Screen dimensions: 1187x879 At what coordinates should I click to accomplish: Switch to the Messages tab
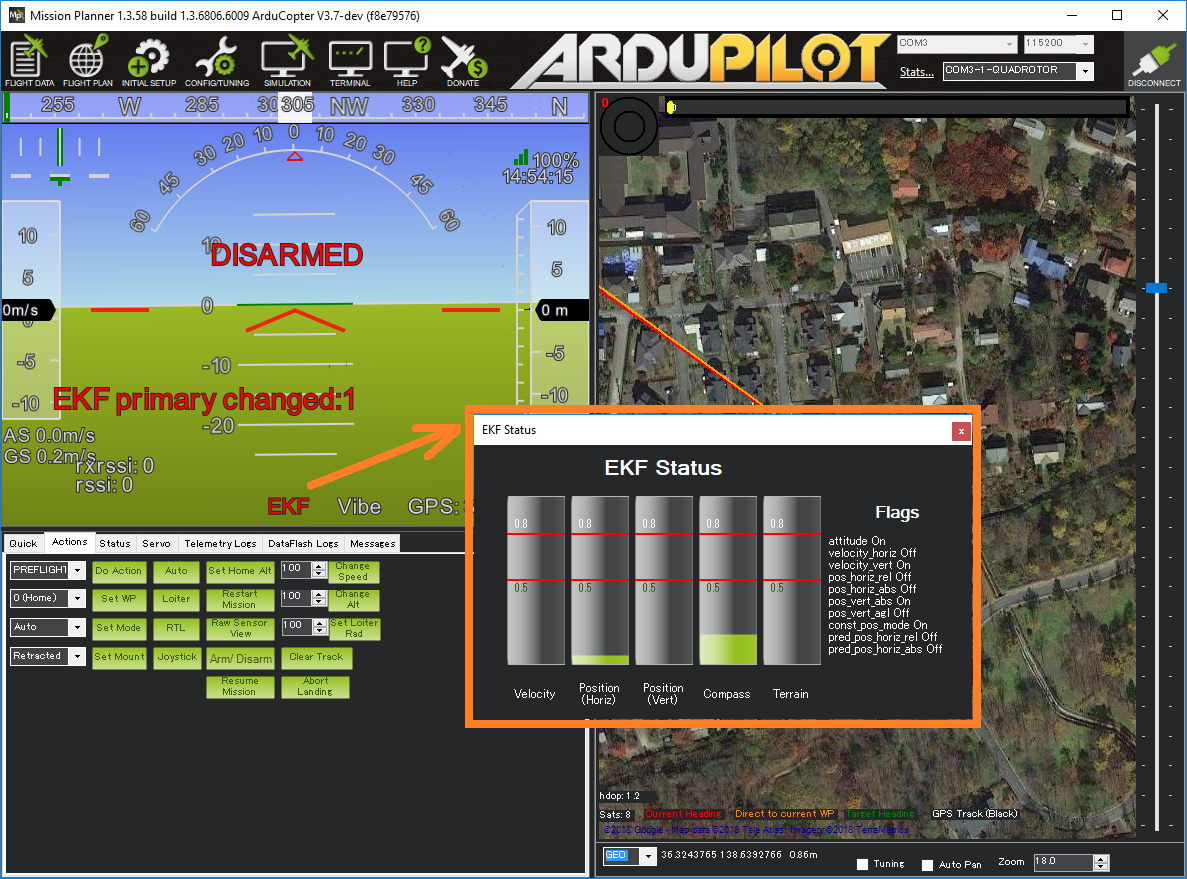[x=371, y=543]
